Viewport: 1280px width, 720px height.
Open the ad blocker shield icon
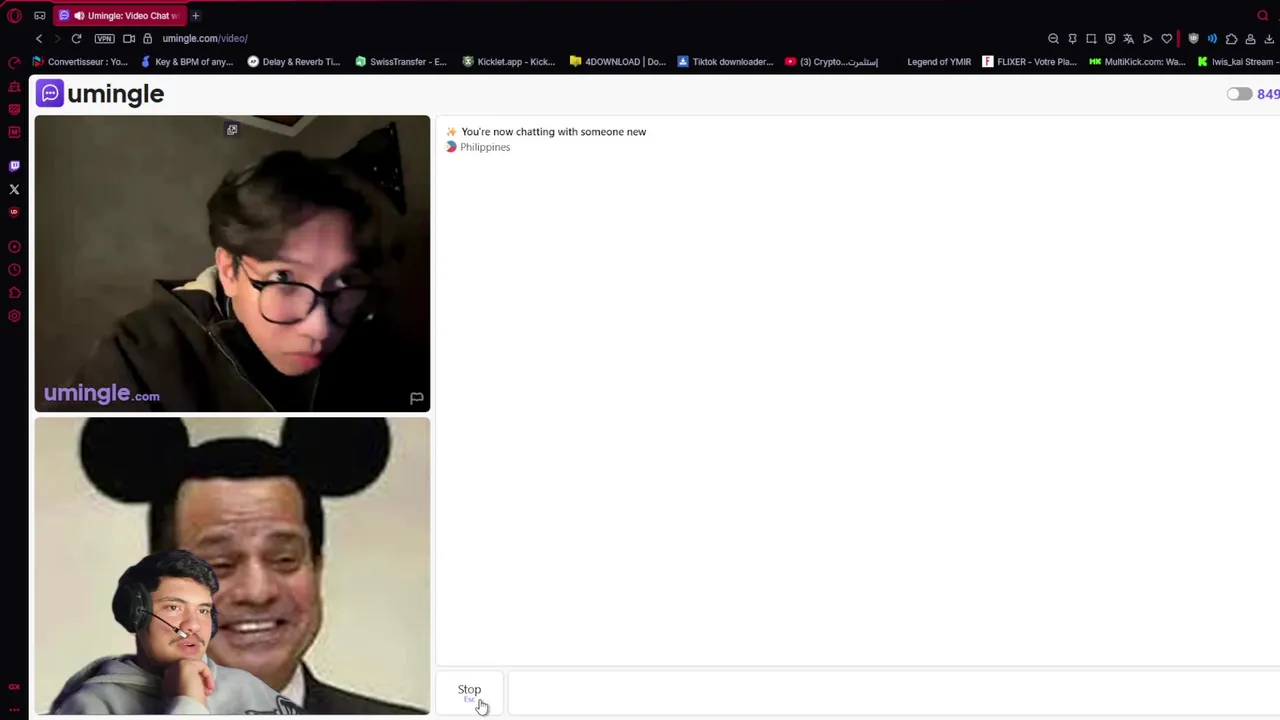click(x=1110, y=38)
